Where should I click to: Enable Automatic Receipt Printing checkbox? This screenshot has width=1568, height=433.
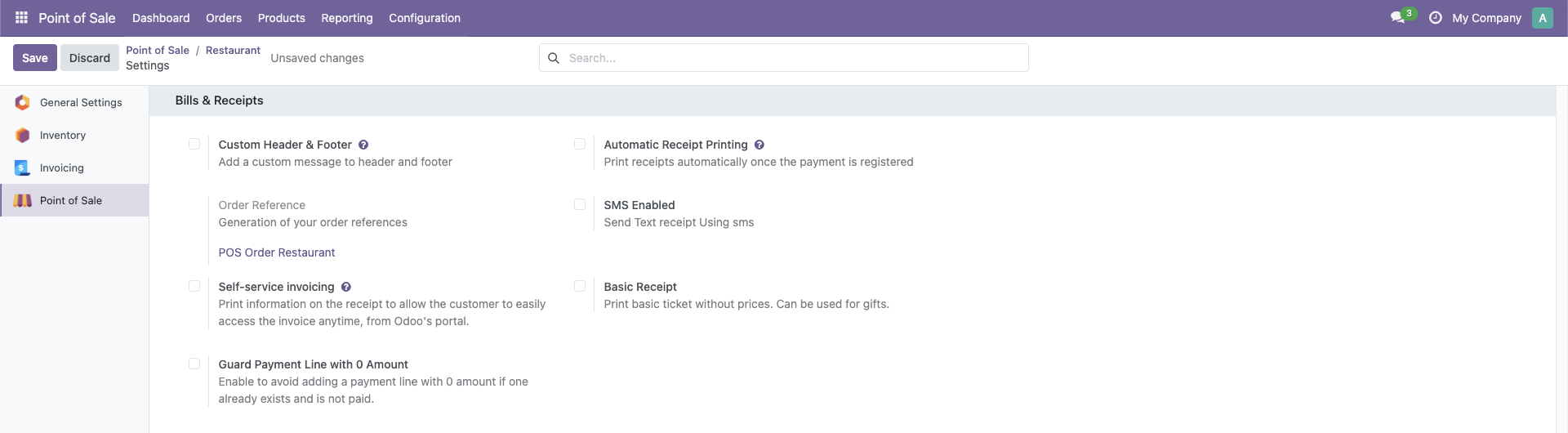click(x=580, y=144)
